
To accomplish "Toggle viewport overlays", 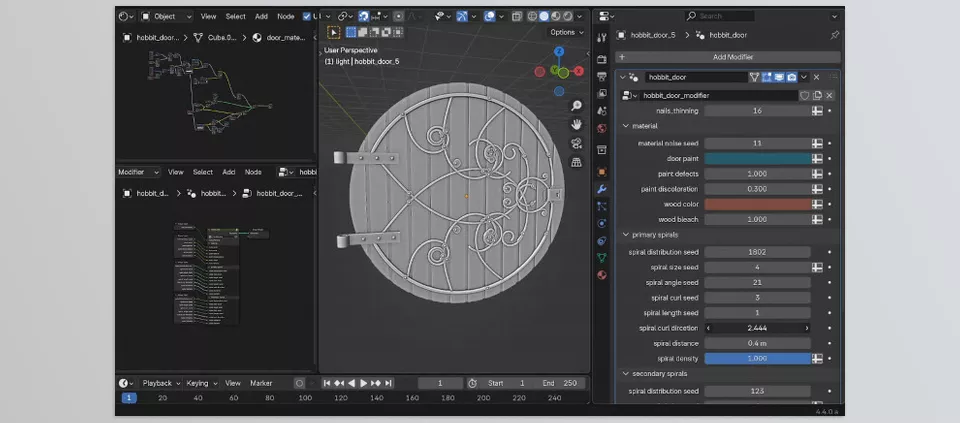I will pyautogui.click(x=489, y=17).
